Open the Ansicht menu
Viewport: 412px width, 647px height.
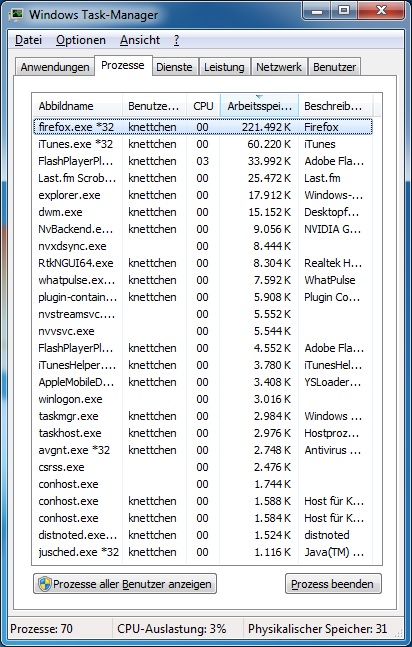pos(140,40)
